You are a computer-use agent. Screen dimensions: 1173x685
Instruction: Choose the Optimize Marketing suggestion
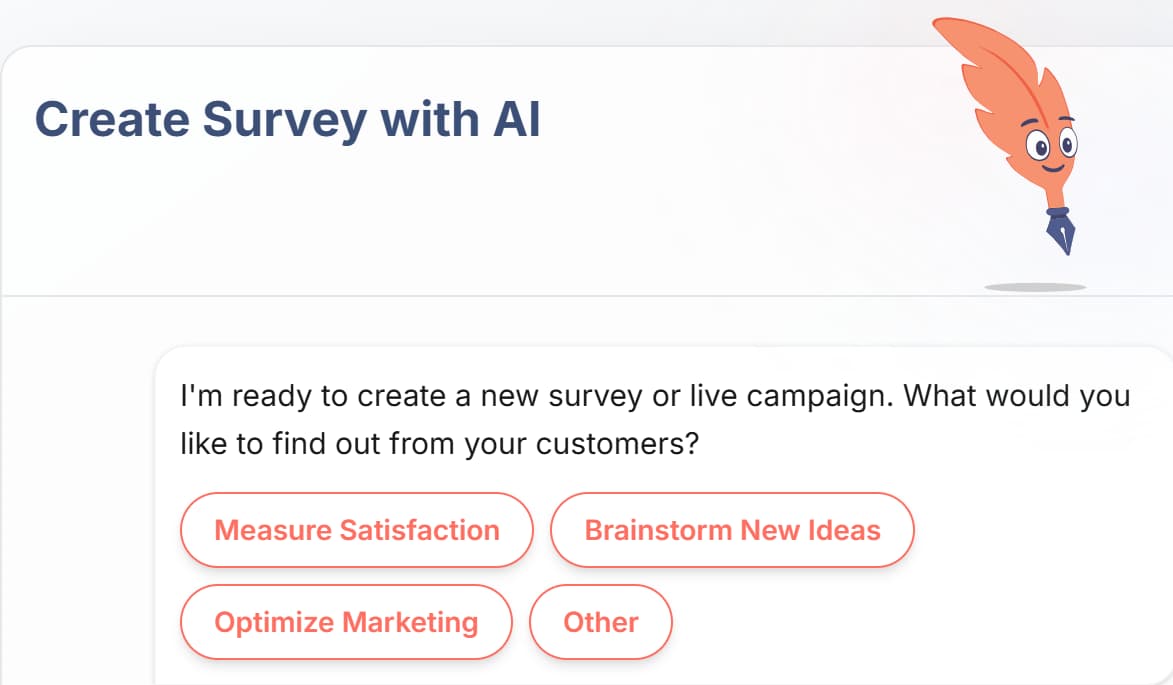[346, 622]
